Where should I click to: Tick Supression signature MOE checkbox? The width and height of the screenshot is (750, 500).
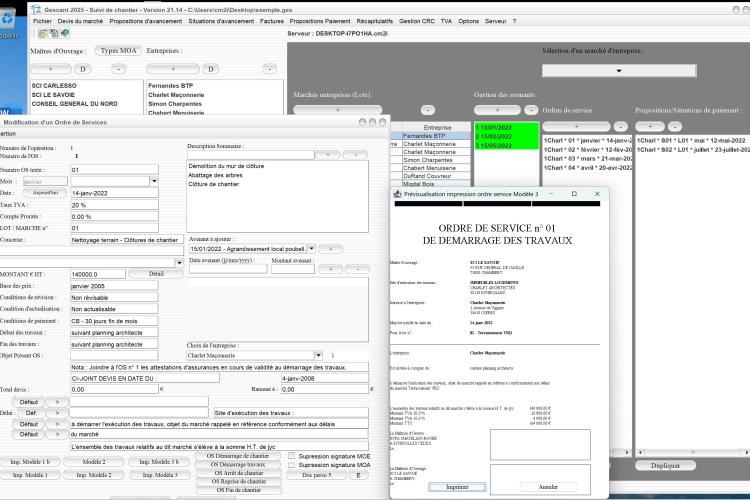coord(291,456)
